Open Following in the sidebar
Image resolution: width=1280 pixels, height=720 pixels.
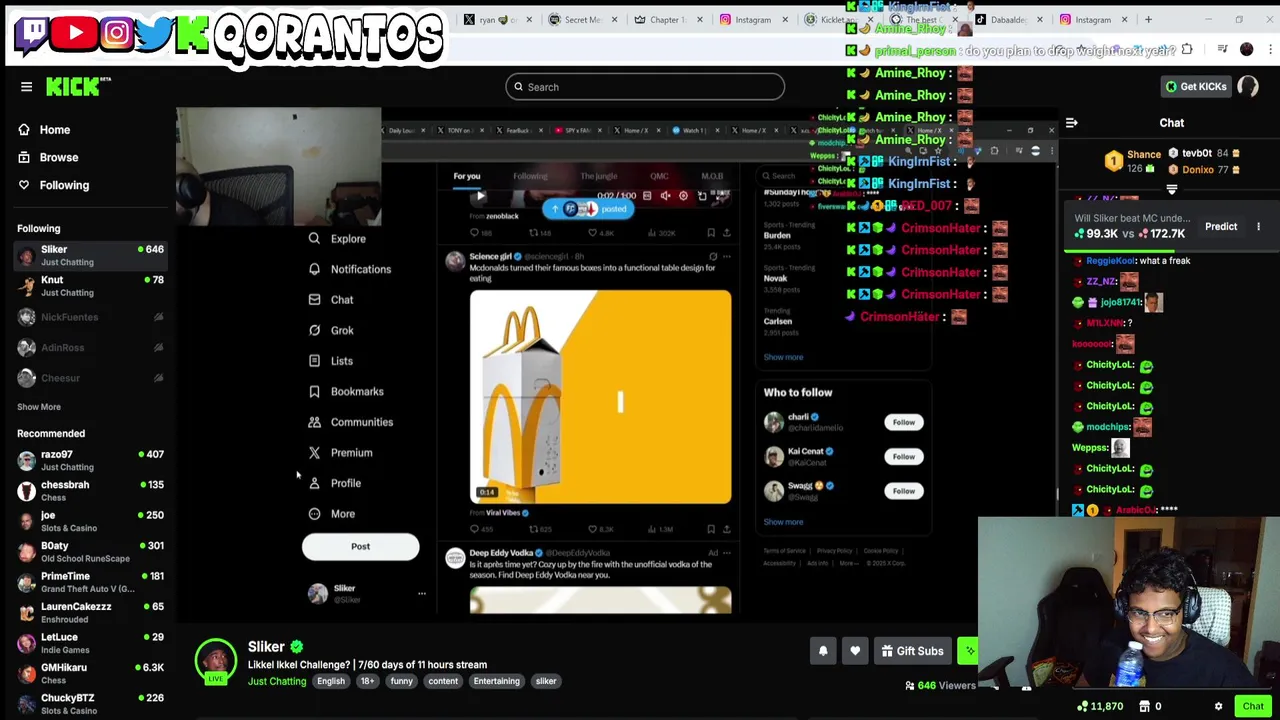[x=54, y=185]
